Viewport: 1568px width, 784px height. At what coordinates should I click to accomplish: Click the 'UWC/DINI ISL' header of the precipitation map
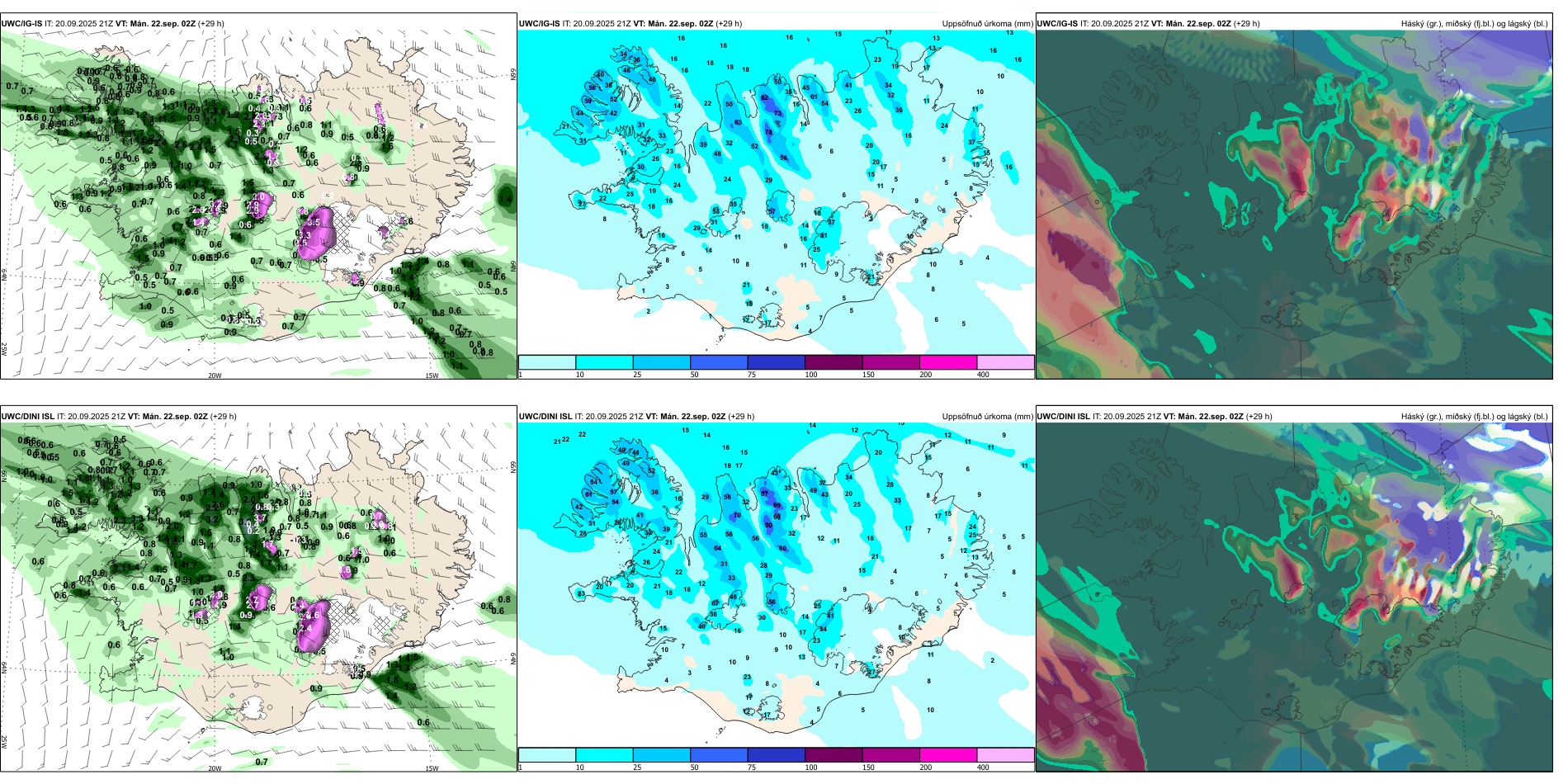545,417
